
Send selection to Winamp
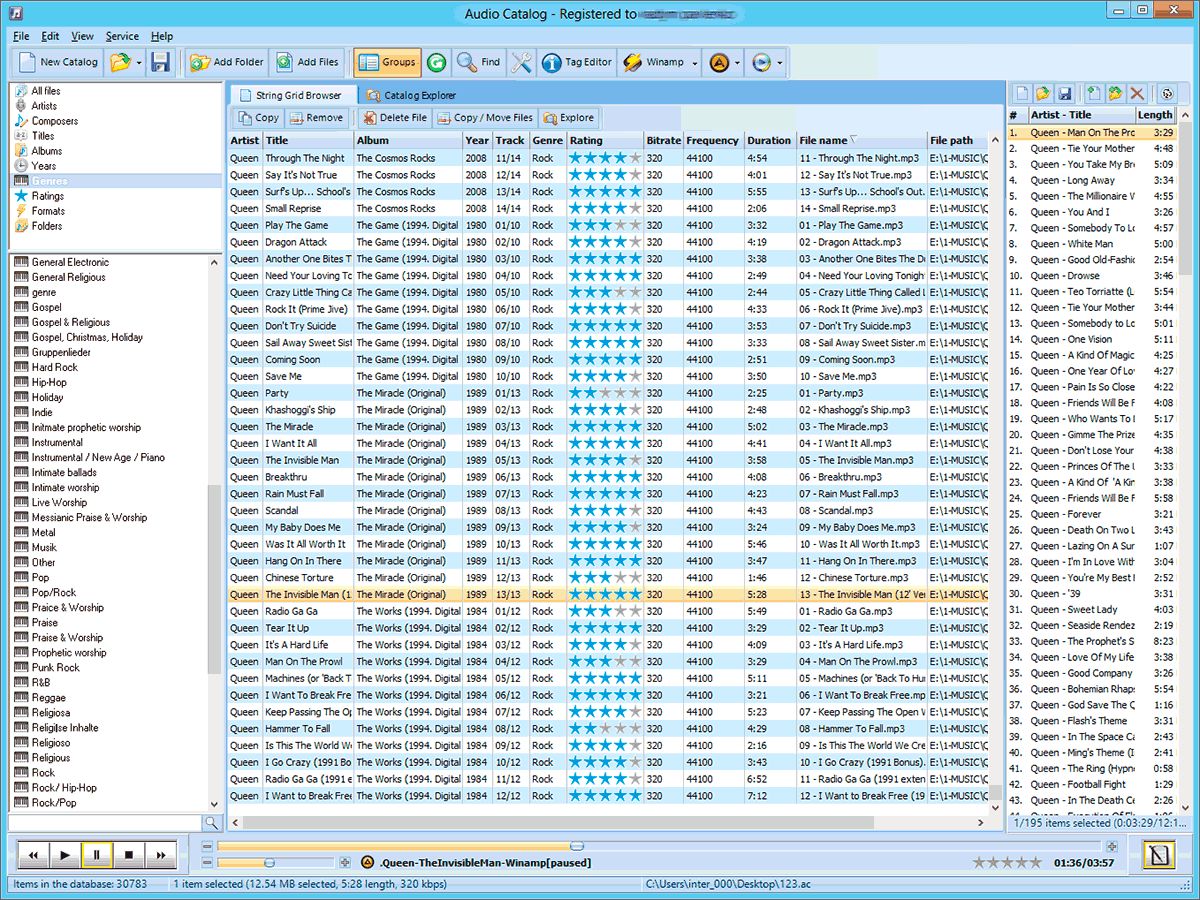tap(653, 62)
